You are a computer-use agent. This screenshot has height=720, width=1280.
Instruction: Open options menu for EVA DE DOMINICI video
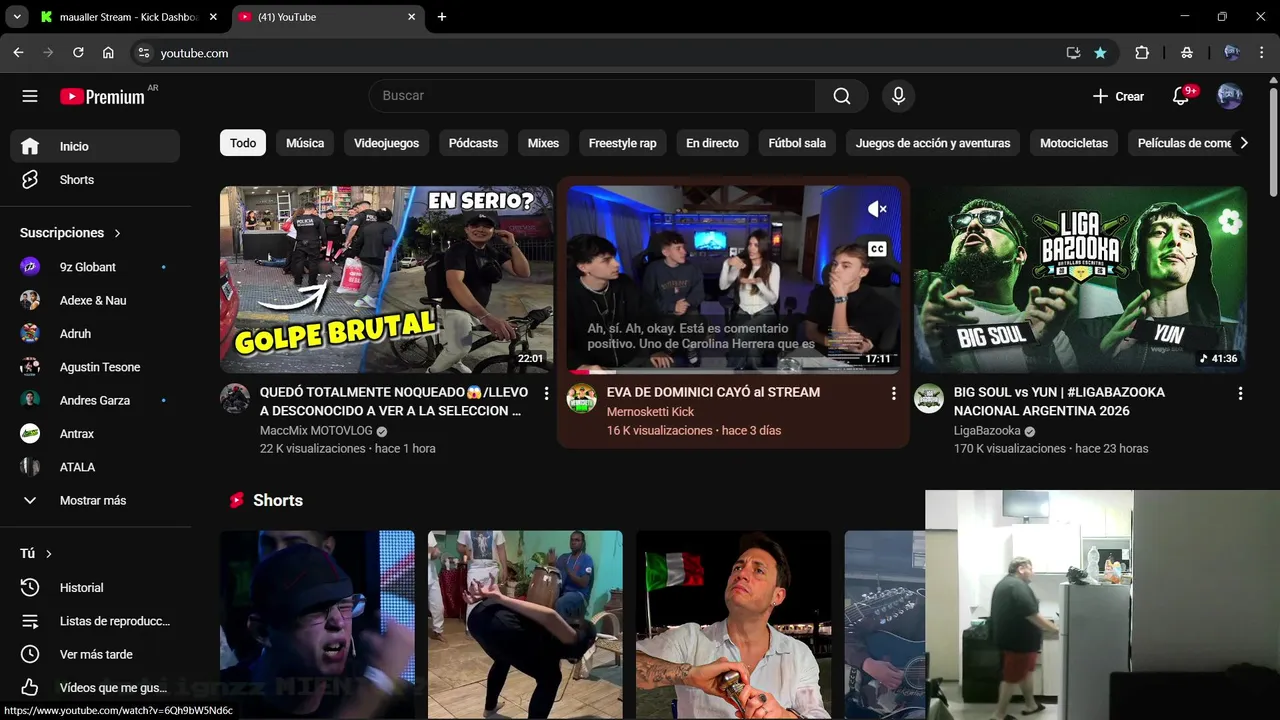[893, 394]
